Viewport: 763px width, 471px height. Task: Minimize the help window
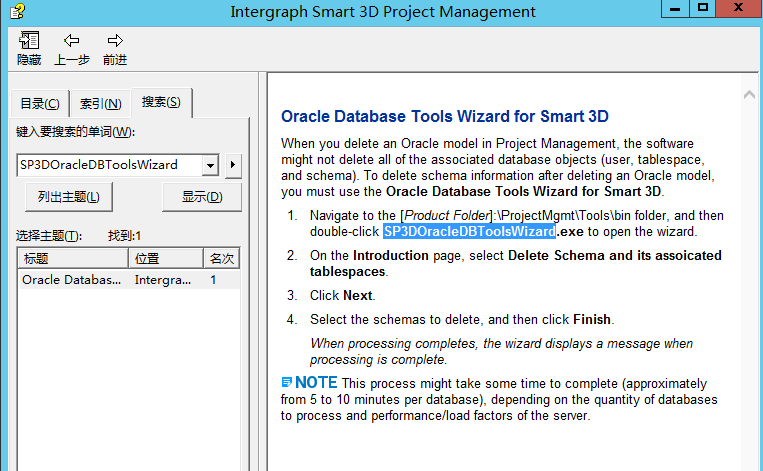tap(675, 8)
